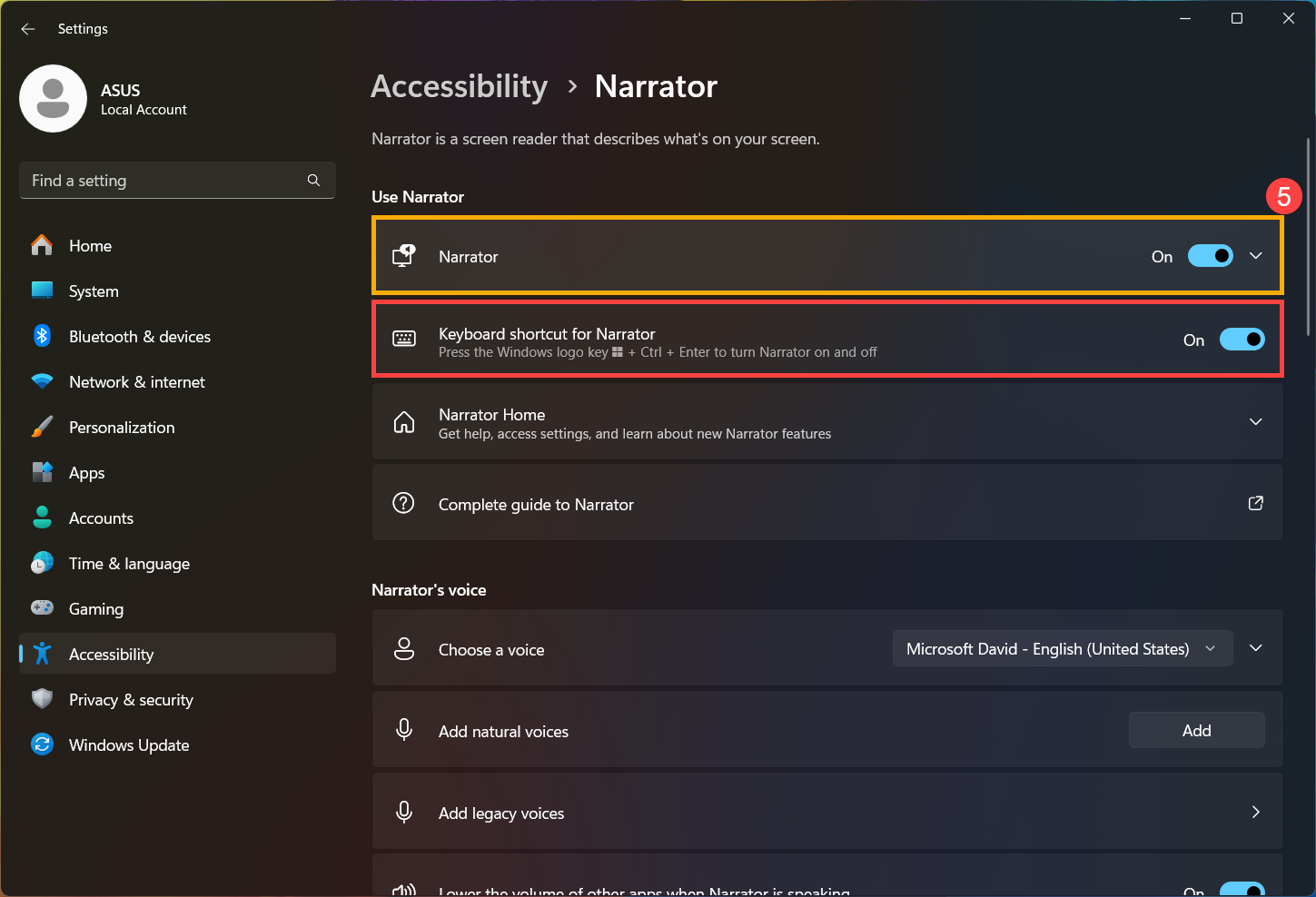Click the vertical scrollbar on the right
This screenshot has height=897, width=1316.
click(x=1309, y=236)
